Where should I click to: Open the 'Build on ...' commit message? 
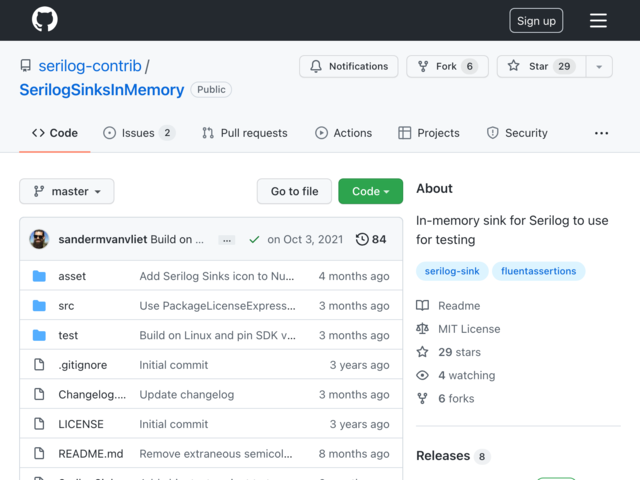tap(177, 239)
